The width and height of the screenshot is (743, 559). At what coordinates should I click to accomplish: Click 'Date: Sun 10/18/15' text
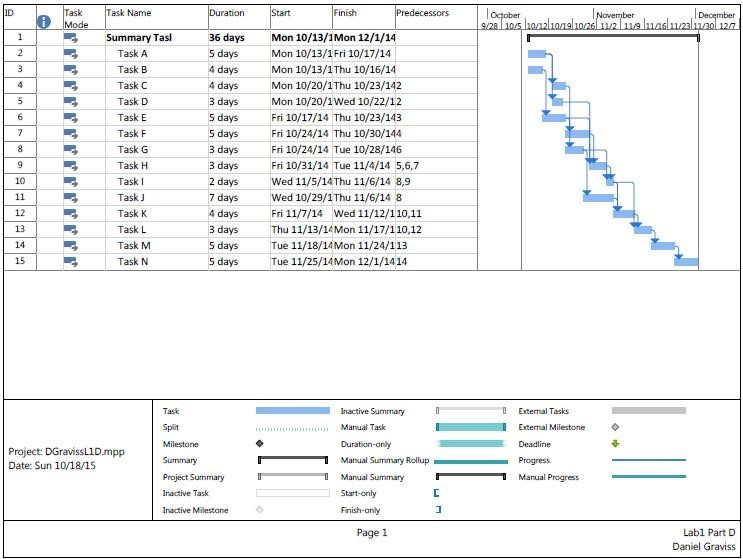pyautogui.click(x=52, y=466)
